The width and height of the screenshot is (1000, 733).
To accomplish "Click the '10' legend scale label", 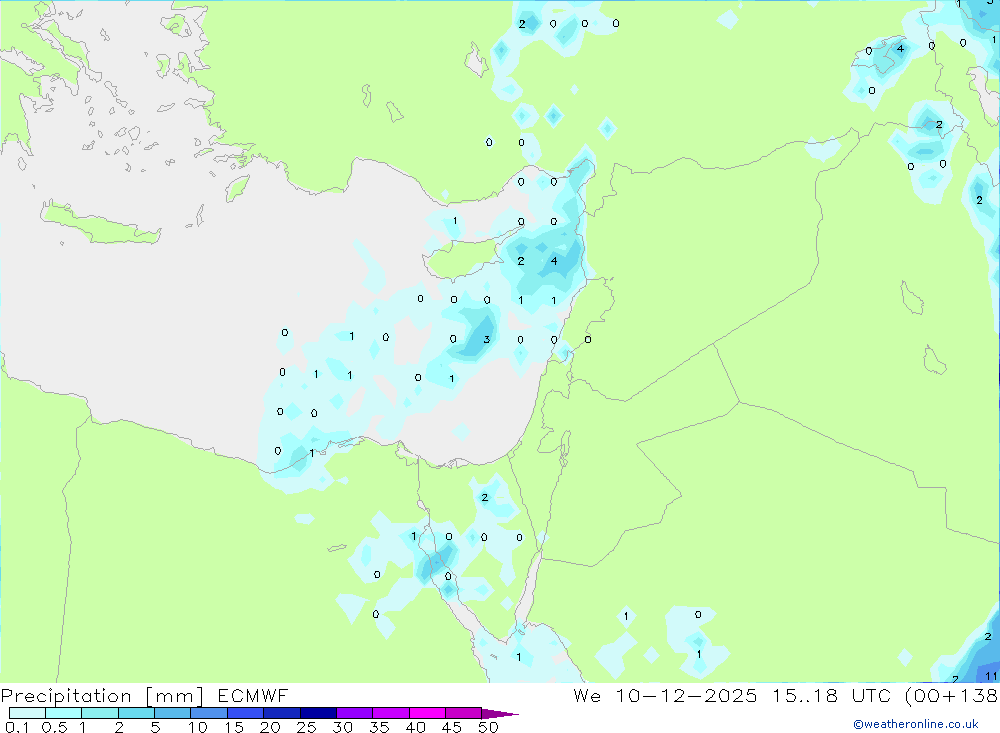I will [x=198, y=727].
